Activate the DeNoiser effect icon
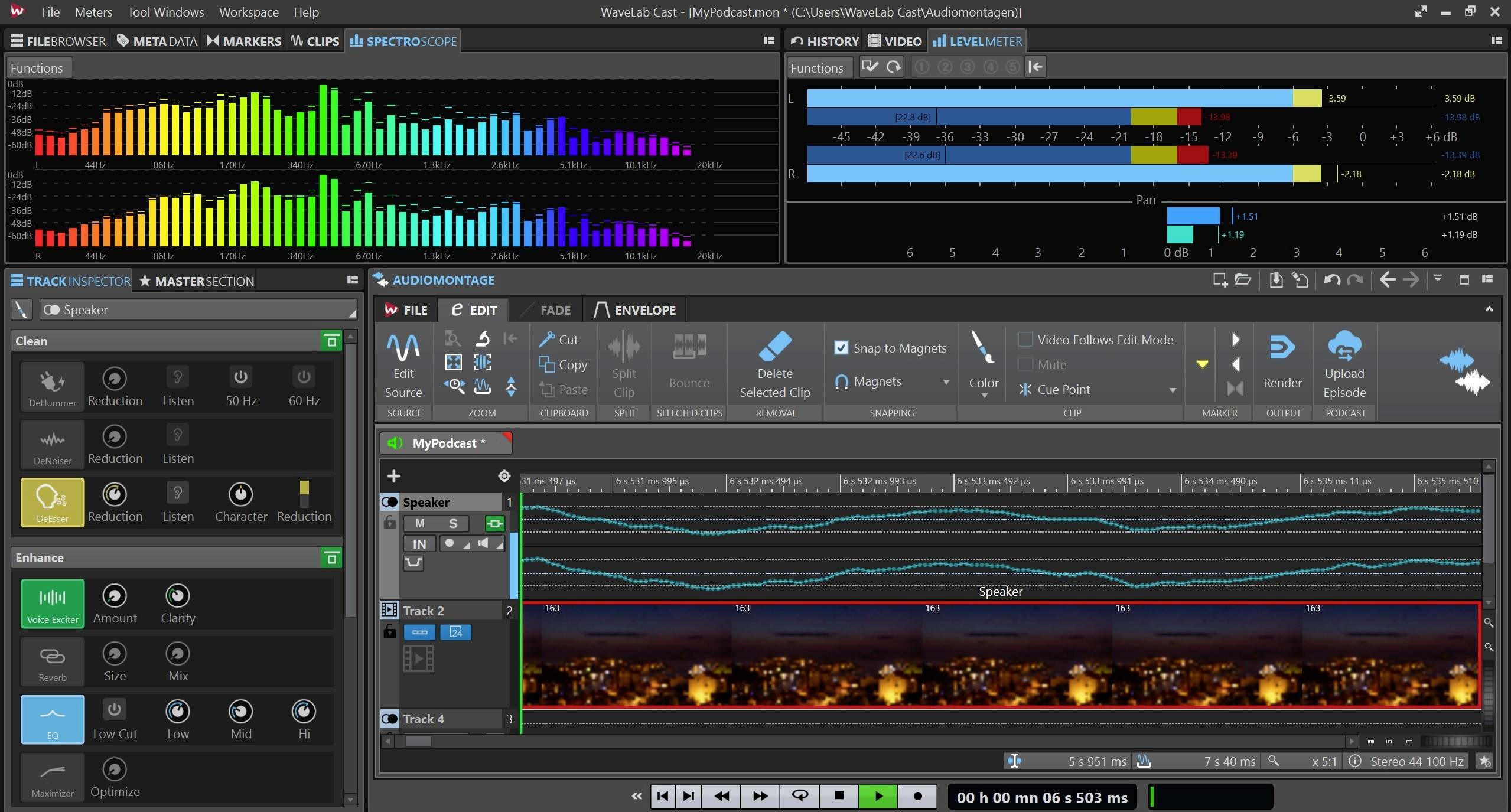Viewport: 1511px width, 812px height. click(53, 444)
